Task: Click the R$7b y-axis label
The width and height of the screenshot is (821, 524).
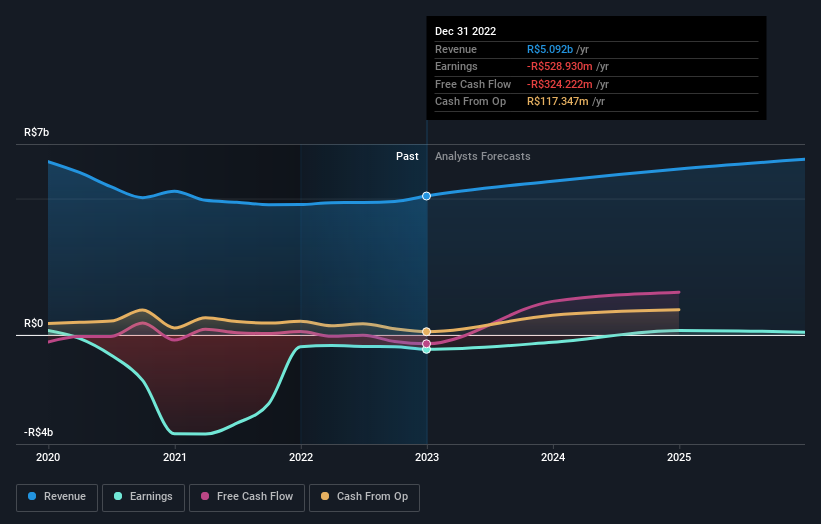Action: click(37, 132)
